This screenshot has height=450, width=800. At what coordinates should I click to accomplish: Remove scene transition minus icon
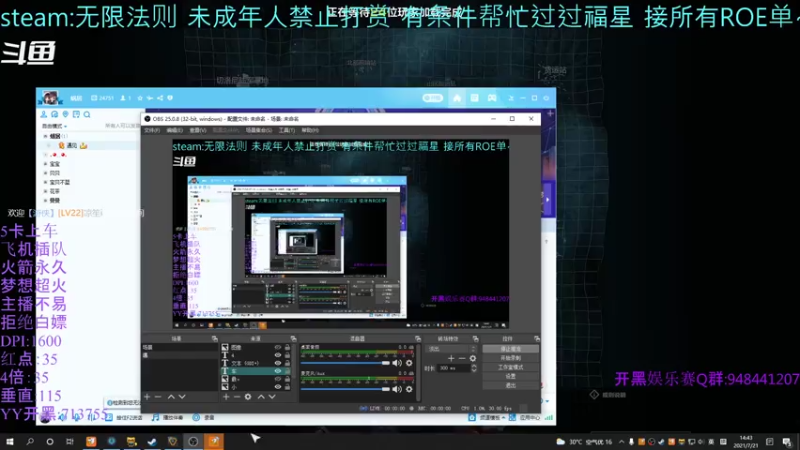tap(462, 358)
